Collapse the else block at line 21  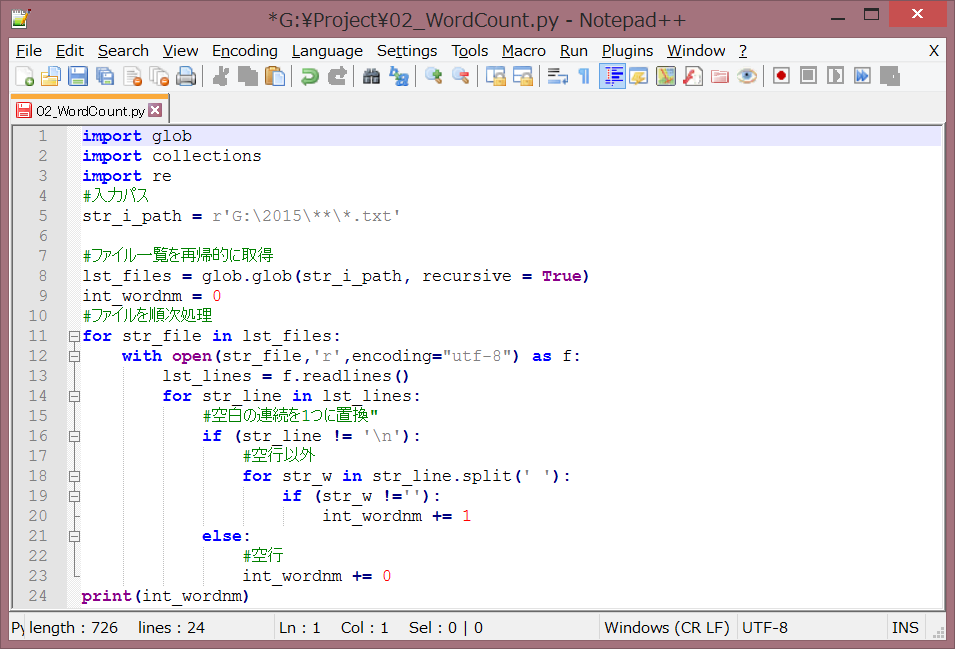tap(74, 536)
